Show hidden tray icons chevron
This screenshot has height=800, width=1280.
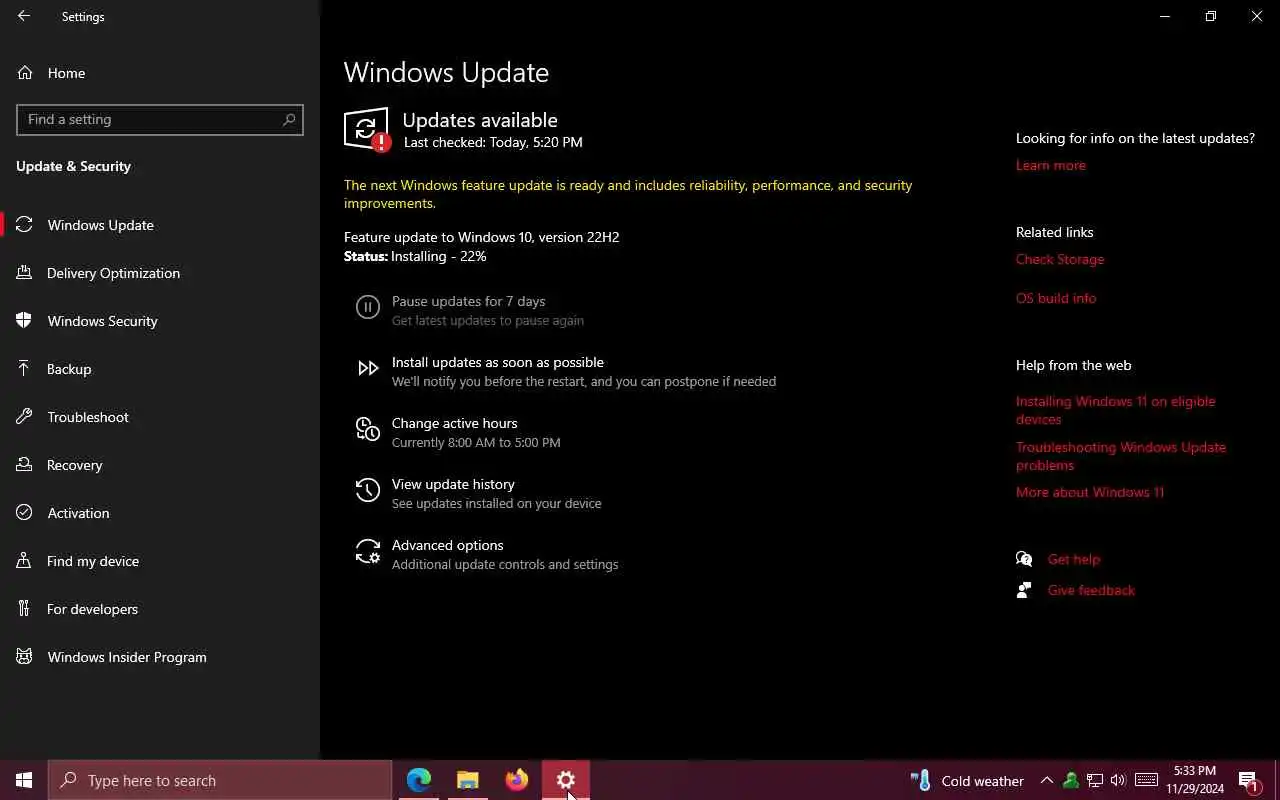(1047, 780)
